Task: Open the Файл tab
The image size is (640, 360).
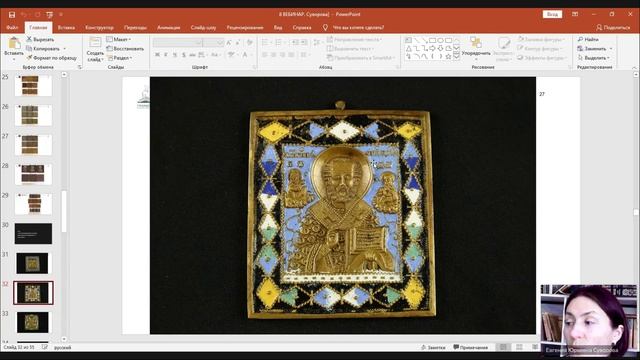Action: tap(12, 28)
